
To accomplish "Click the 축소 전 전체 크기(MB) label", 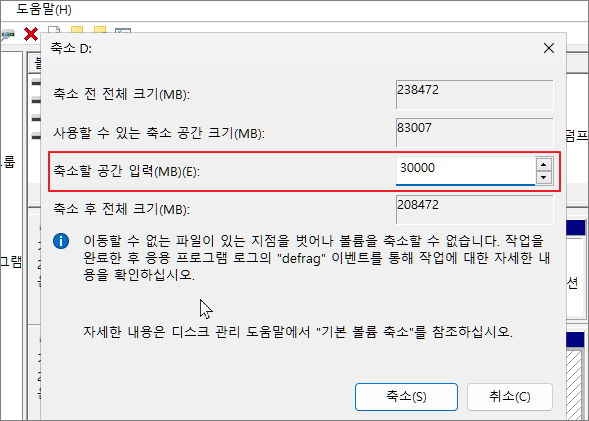I will pos(121,94).
